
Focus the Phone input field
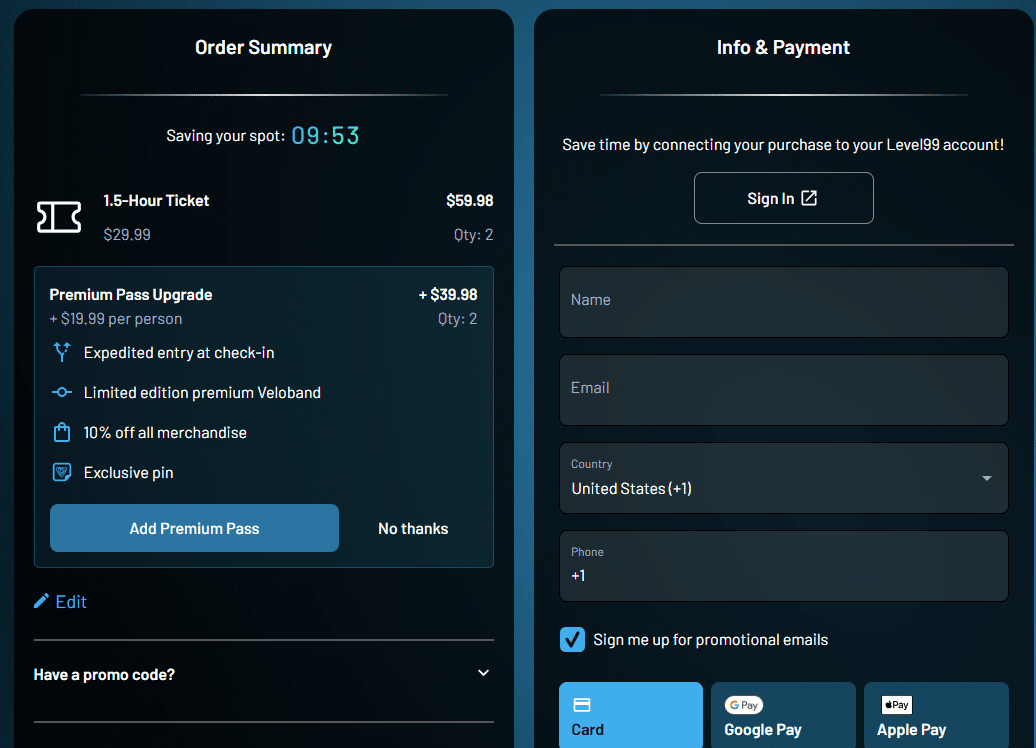pyautogui.click(x=784, y=566)
